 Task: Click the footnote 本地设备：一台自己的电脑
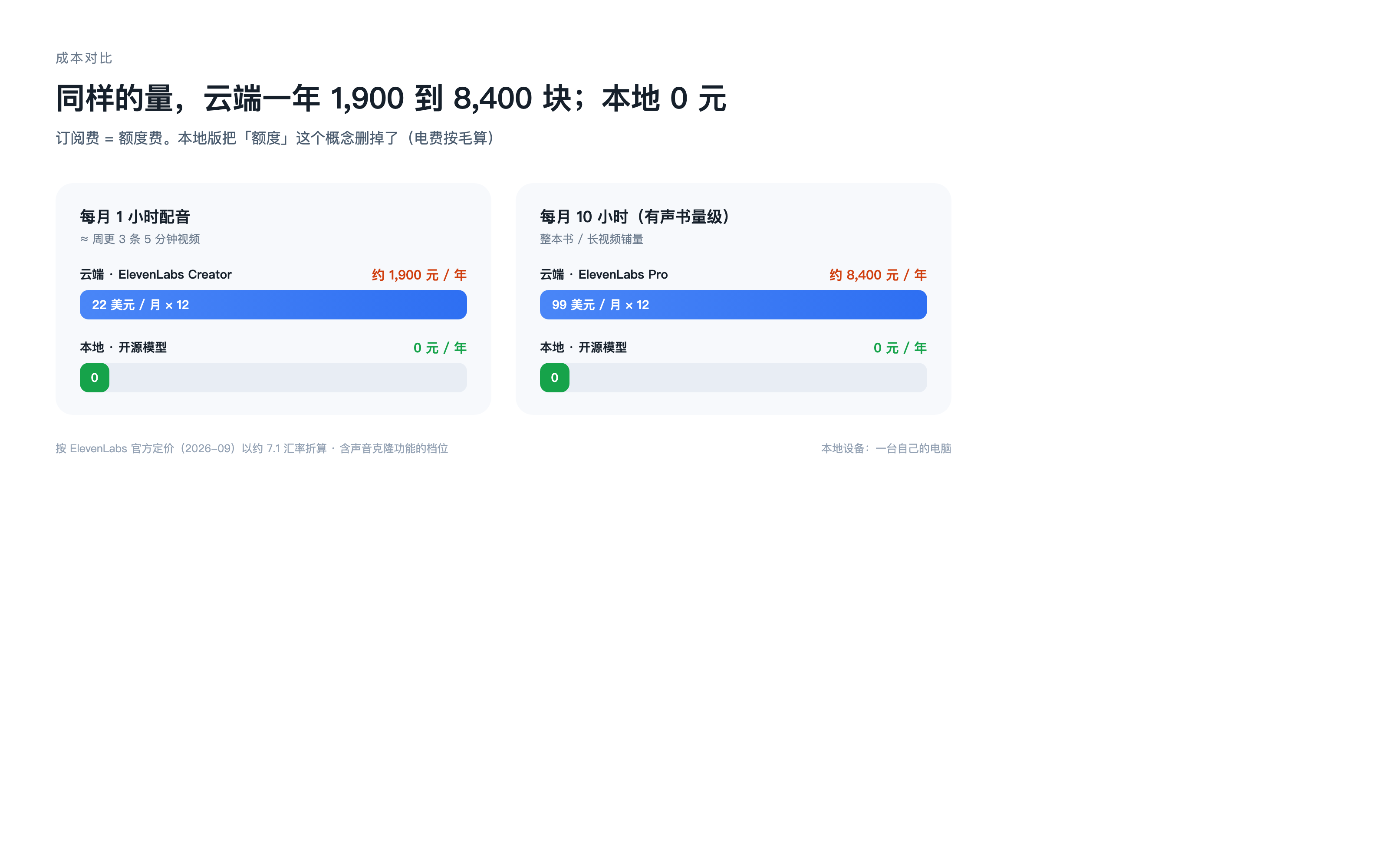[x=886, y=448]
